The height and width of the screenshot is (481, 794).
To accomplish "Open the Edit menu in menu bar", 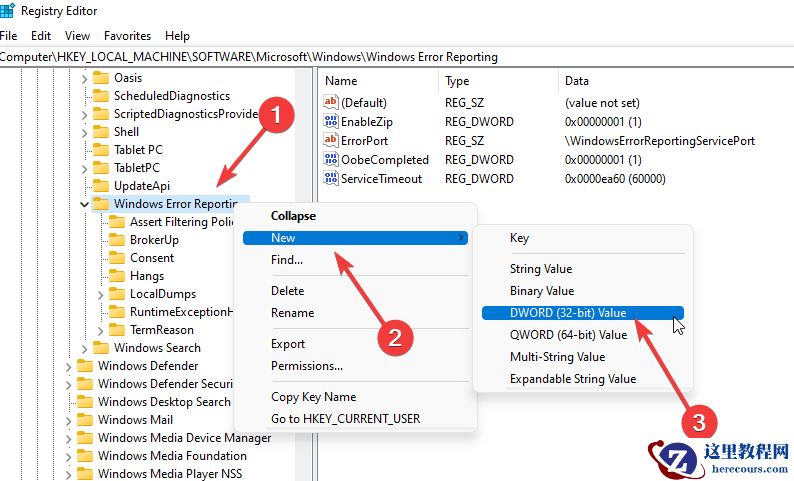I will 41,36.
